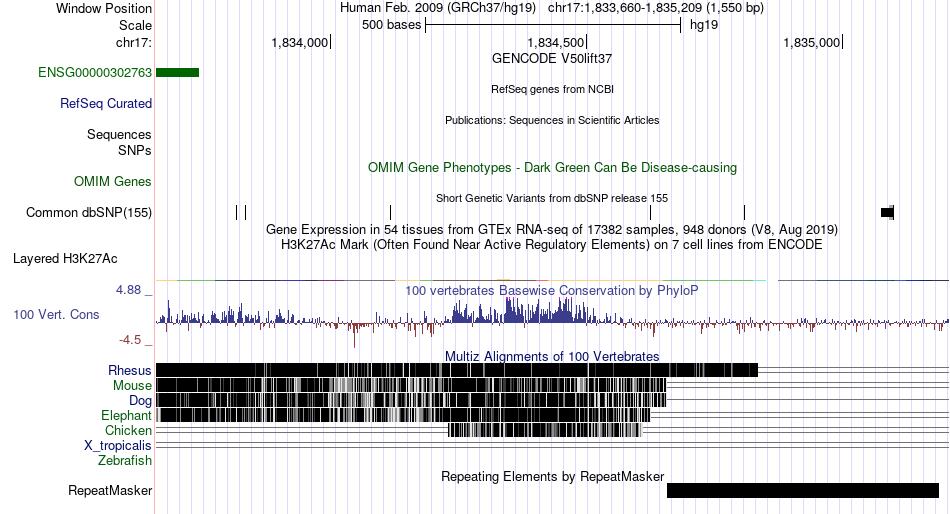
Task: Click Publications: Sequences in Scientific Articles title
Action: click(x=552, y=120)
